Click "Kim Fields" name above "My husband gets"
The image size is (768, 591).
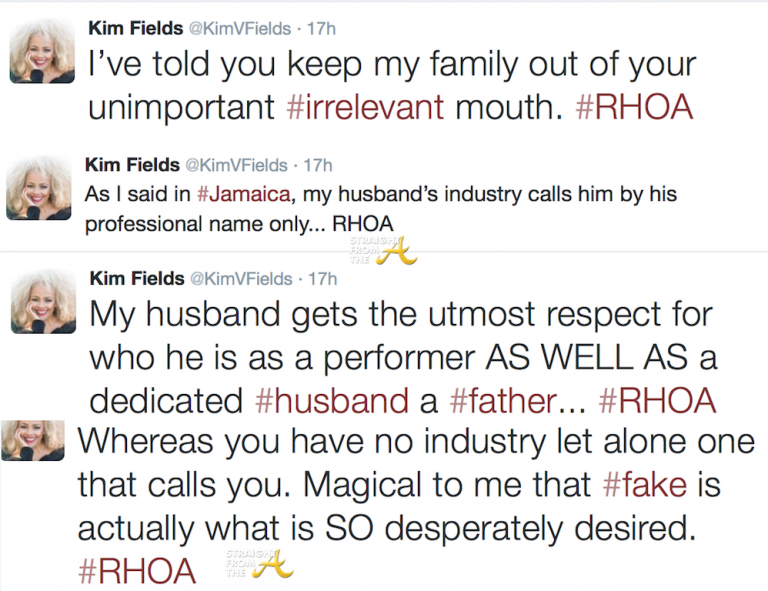[135, 276]
